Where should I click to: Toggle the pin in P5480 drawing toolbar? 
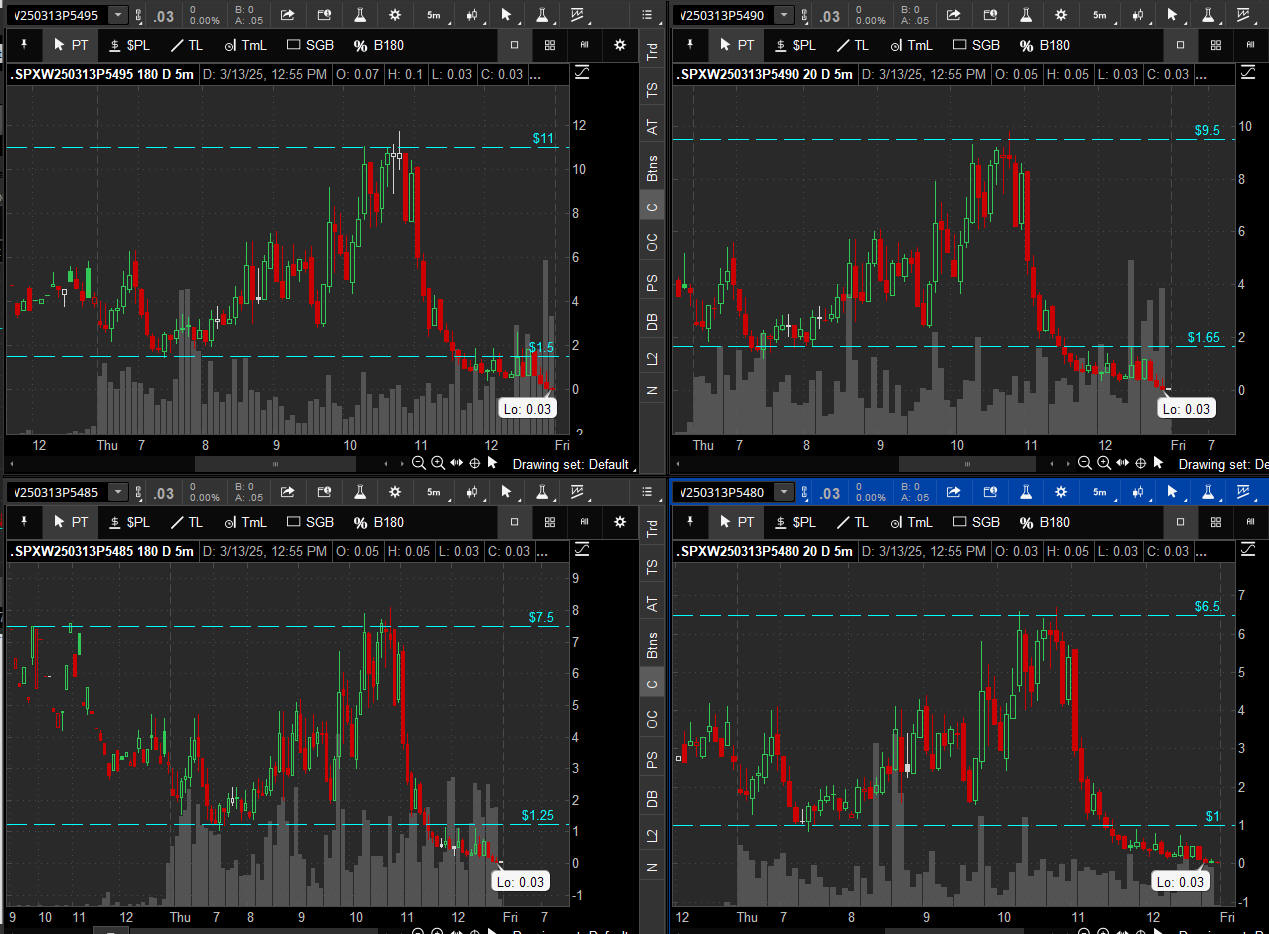(690, 522)
